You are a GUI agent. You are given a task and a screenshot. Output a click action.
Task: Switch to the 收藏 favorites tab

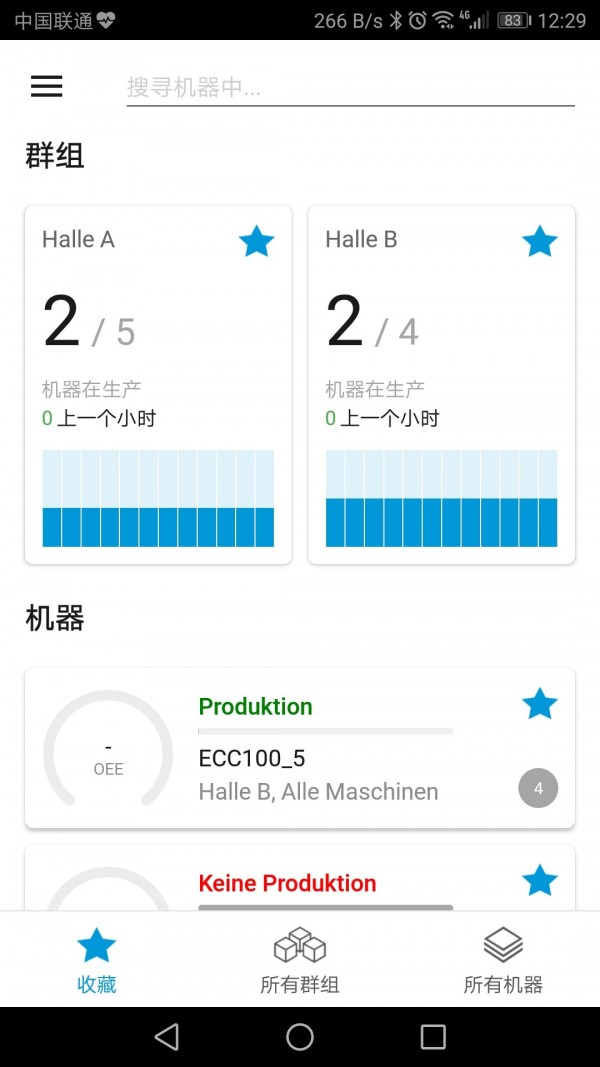click(x=97, y=959)
